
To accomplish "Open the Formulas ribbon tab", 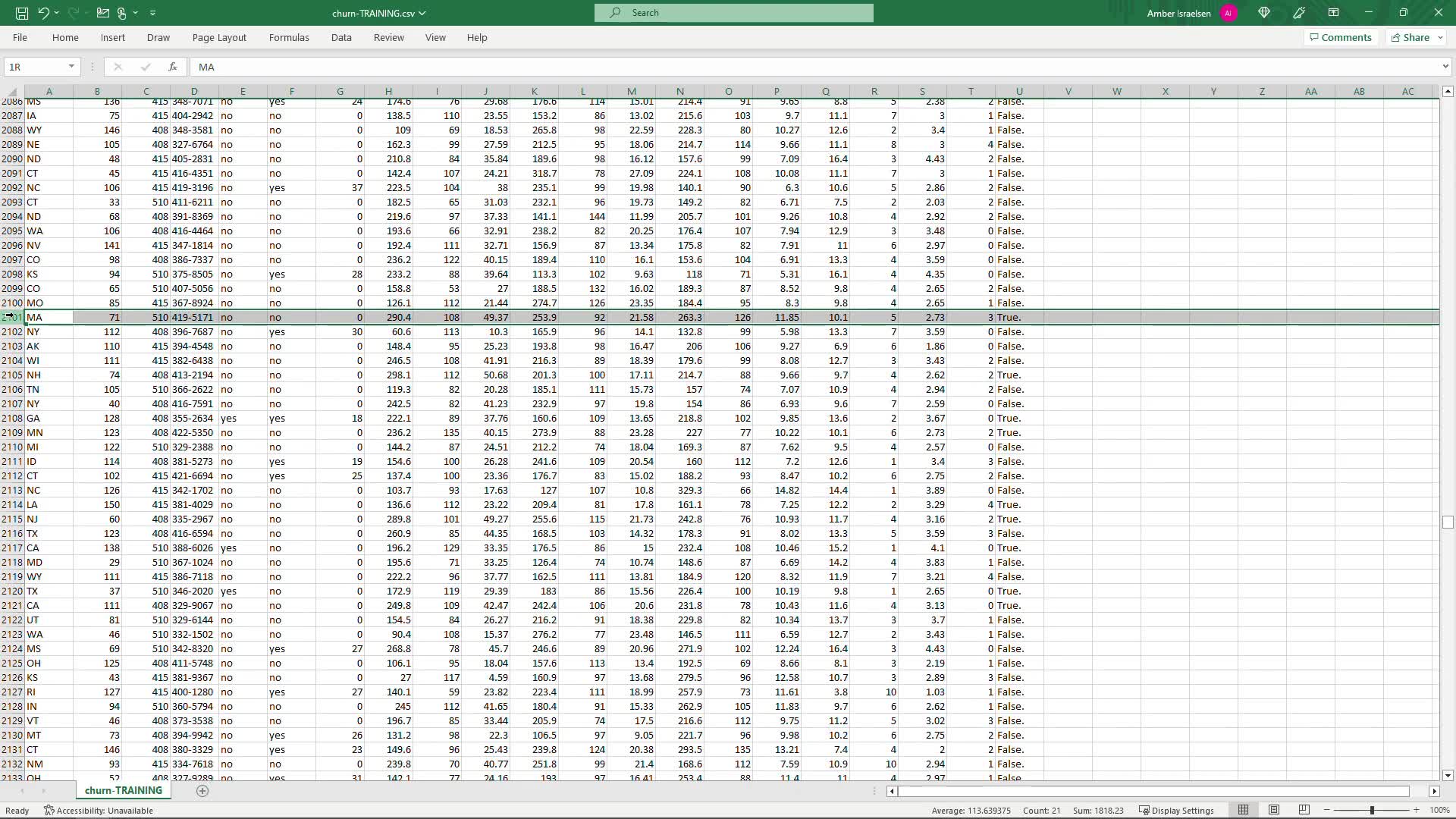I will (289, 37).
